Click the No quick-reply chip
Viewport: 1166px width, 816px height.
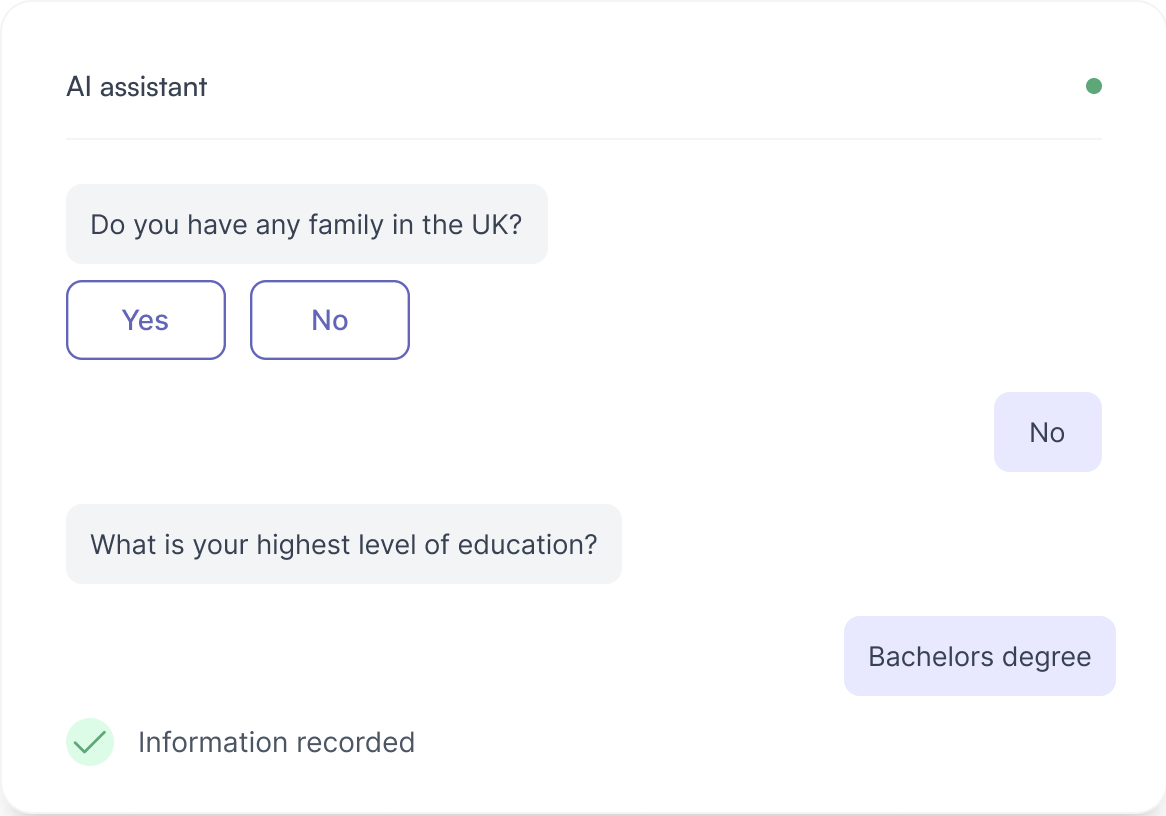[329, 320]
